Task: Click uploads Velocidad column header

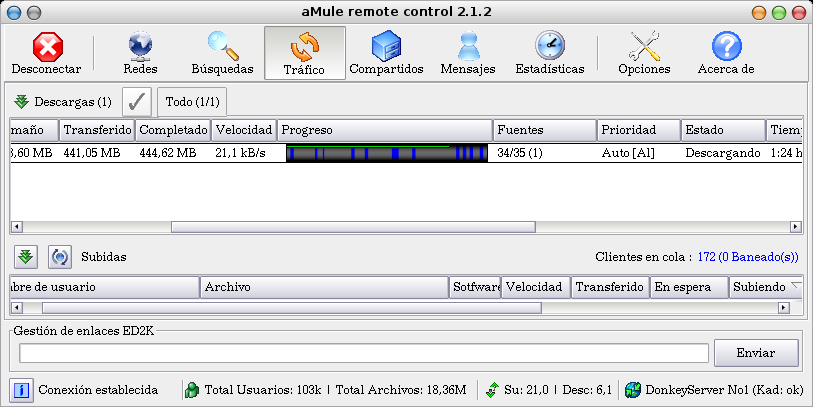Action: click(x=536, y=287)
